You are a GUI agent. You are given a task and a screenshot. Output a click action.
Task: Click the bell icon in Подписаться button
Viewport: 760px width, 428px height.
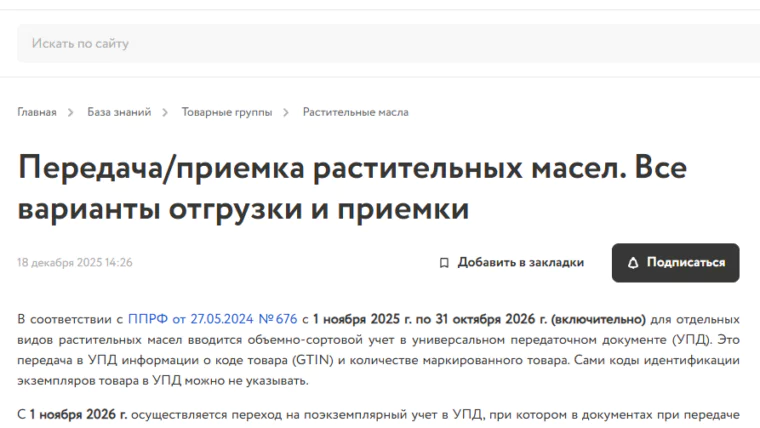(632, 263)
